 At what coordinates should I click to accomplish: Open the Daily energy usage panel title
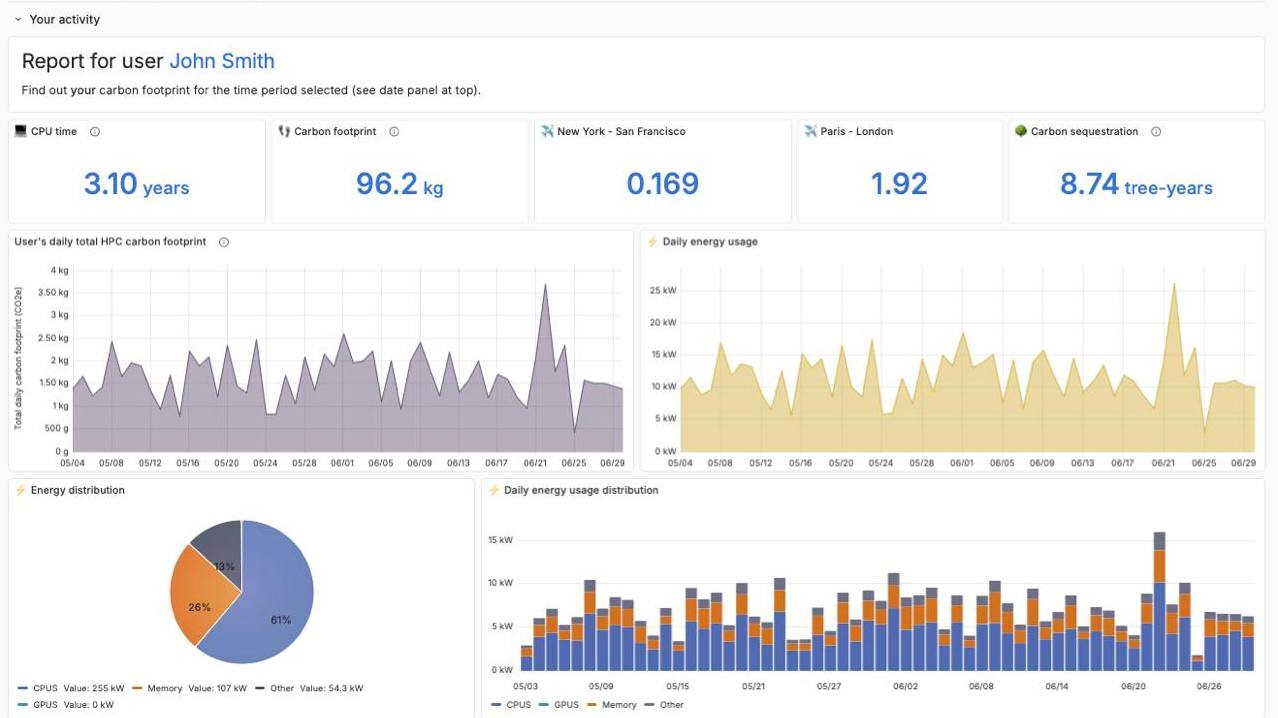(710, 242)
